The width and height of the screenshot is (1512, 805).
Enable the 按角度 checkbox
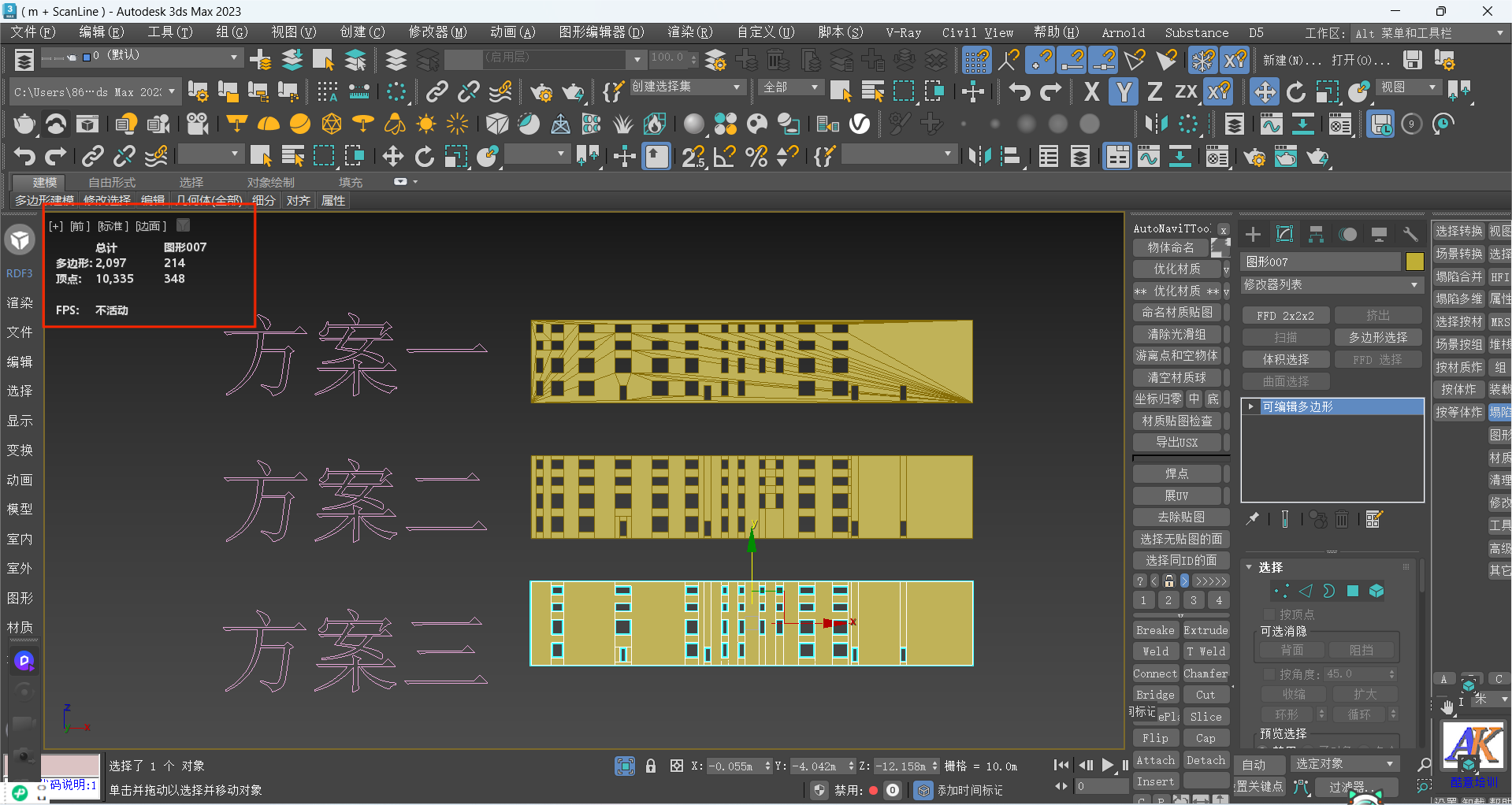coord(1269,674)
